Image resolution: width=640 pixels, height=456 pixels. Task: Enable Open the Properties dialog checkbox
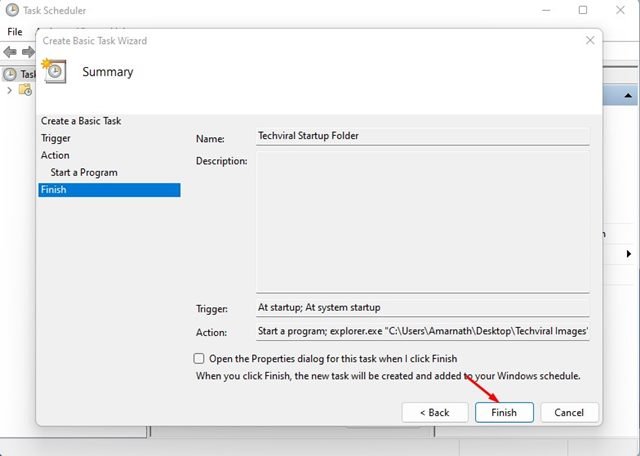[x=199, y=358]
